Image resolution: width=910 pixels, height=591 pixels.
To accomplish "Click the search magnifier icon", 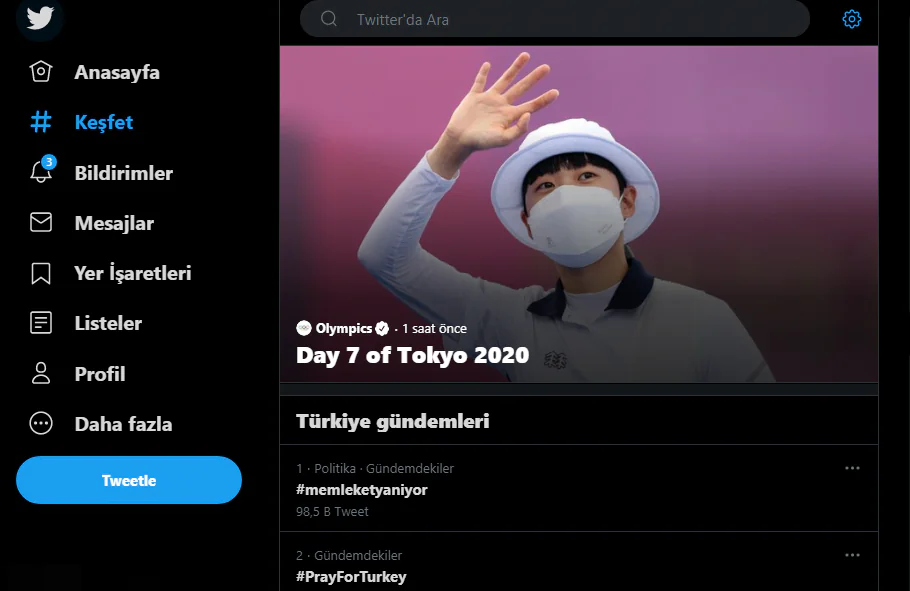I will 329,19.
